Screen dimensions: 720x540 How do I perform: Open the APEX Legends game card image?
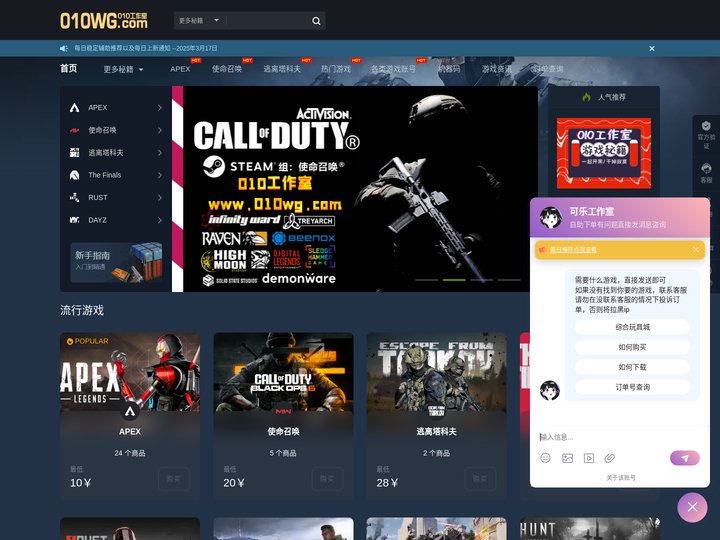[130, 372]
